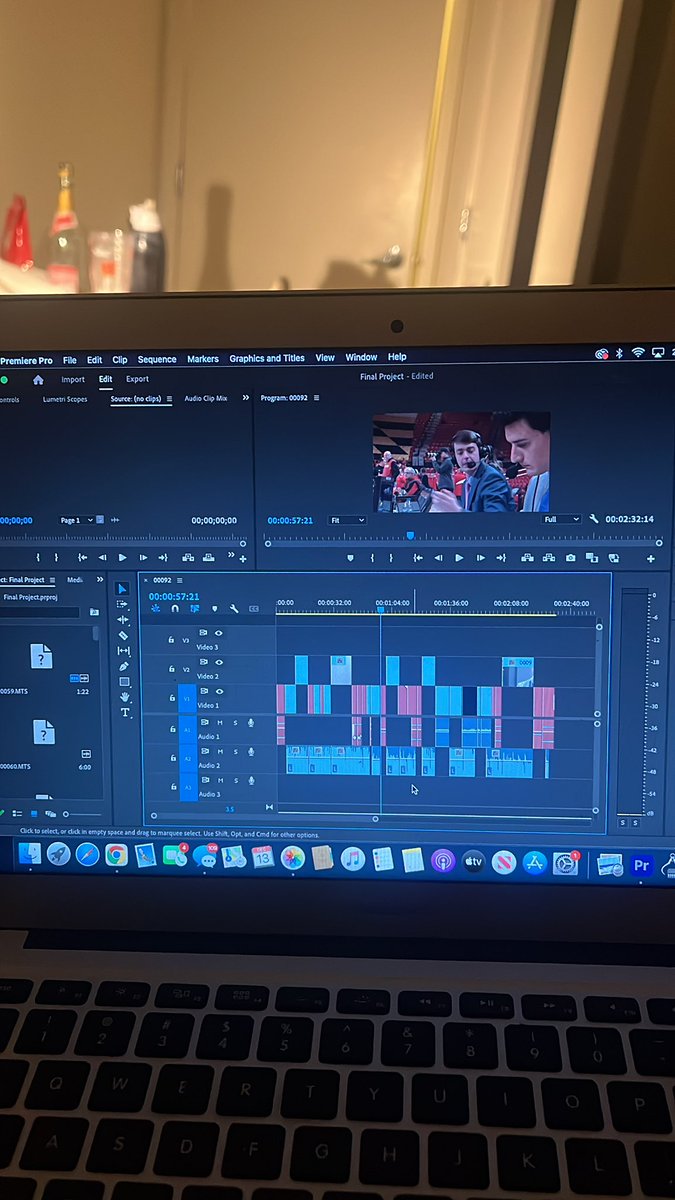Toggle insert sequences as nests icon
This screenshot has height=1200, width=675.
156,608
